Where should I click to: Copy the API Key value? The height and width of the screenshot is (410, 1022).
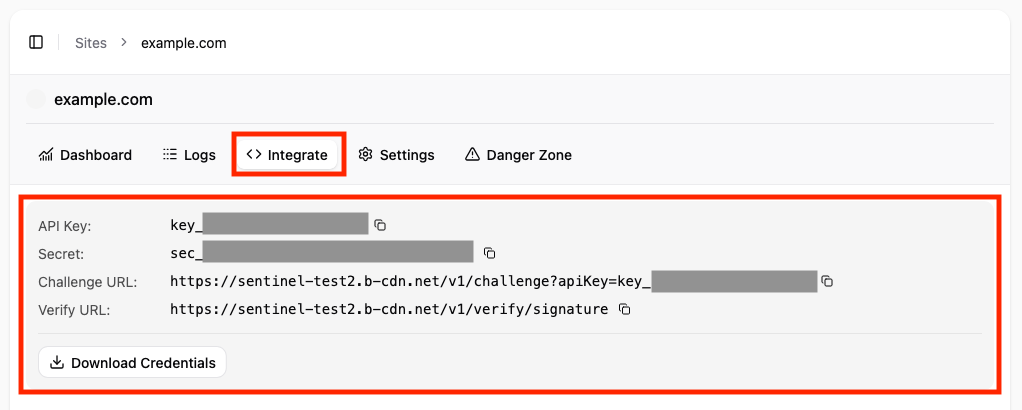point(380,226)
